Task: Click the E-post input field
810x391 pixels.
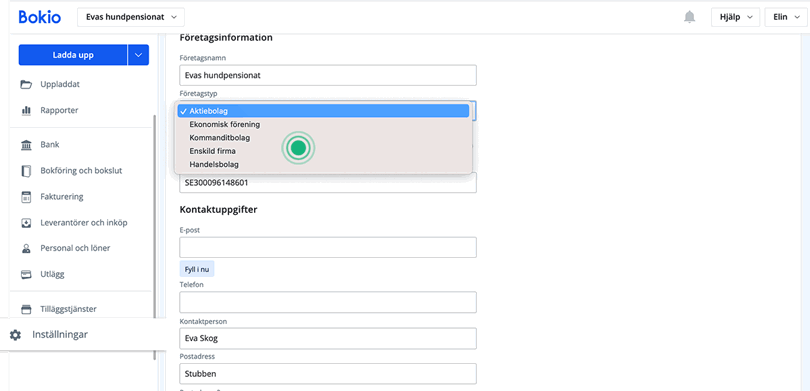Action: 328,247
